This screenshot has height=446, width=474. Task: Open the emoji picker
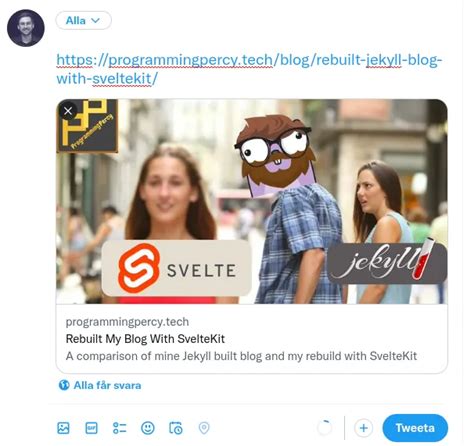pyautogui.click(x=148, y=428)
